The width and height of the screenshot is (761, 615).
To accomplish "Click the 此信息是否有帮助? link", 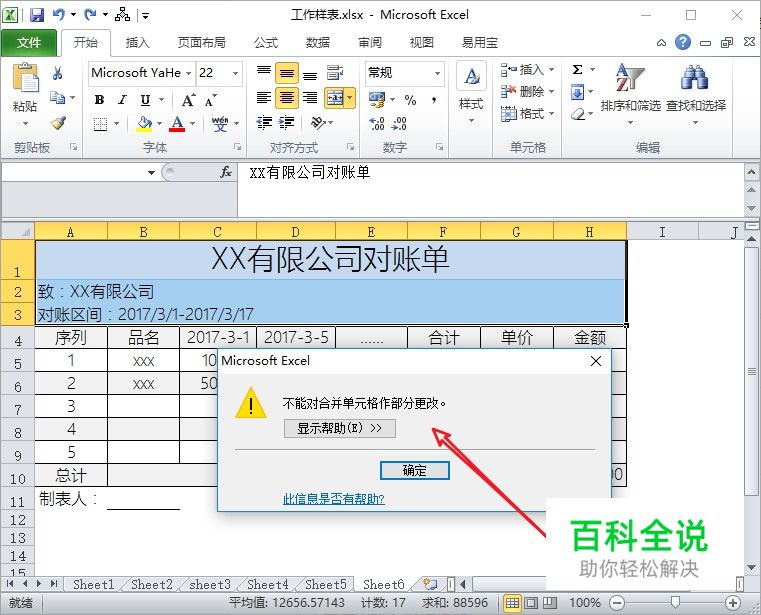I will (334, 499).
